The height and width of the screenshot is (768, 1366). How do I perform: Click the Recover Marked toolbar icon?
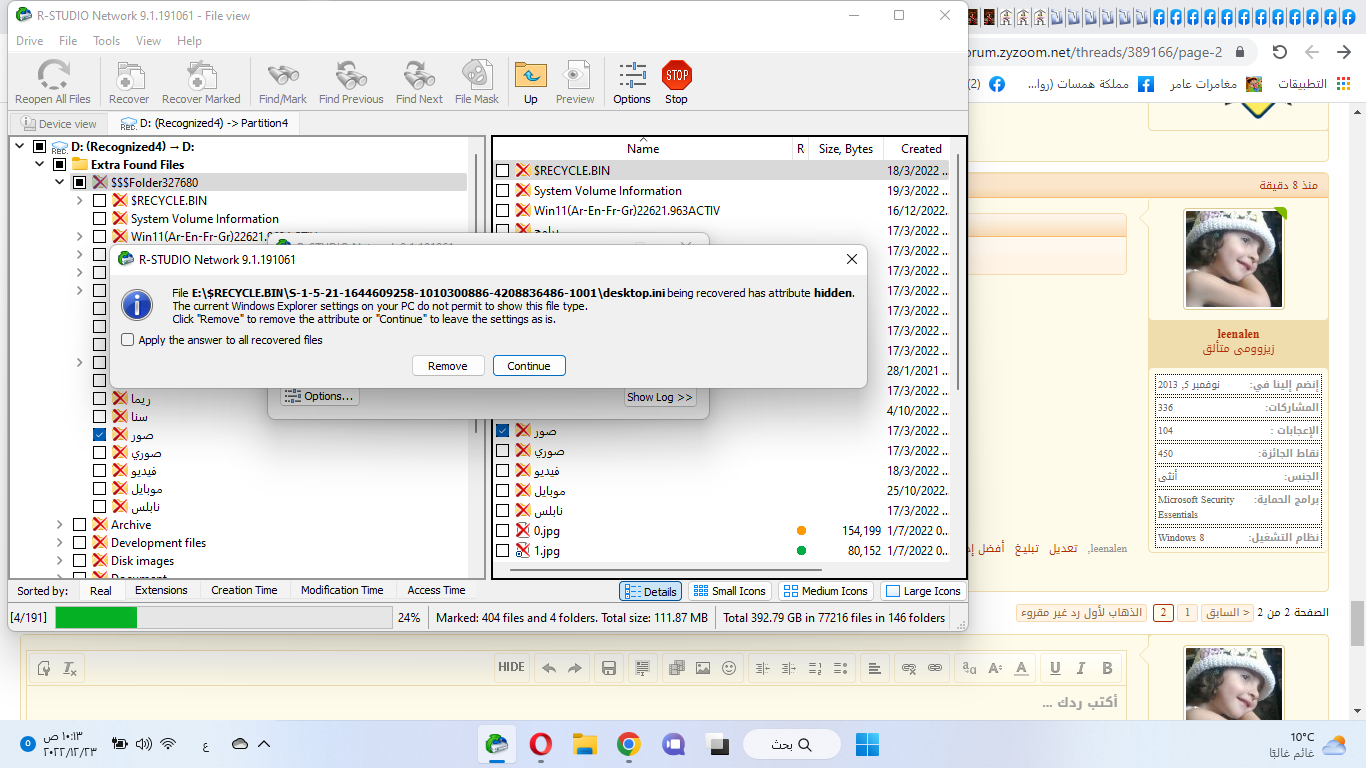point(201,82)
